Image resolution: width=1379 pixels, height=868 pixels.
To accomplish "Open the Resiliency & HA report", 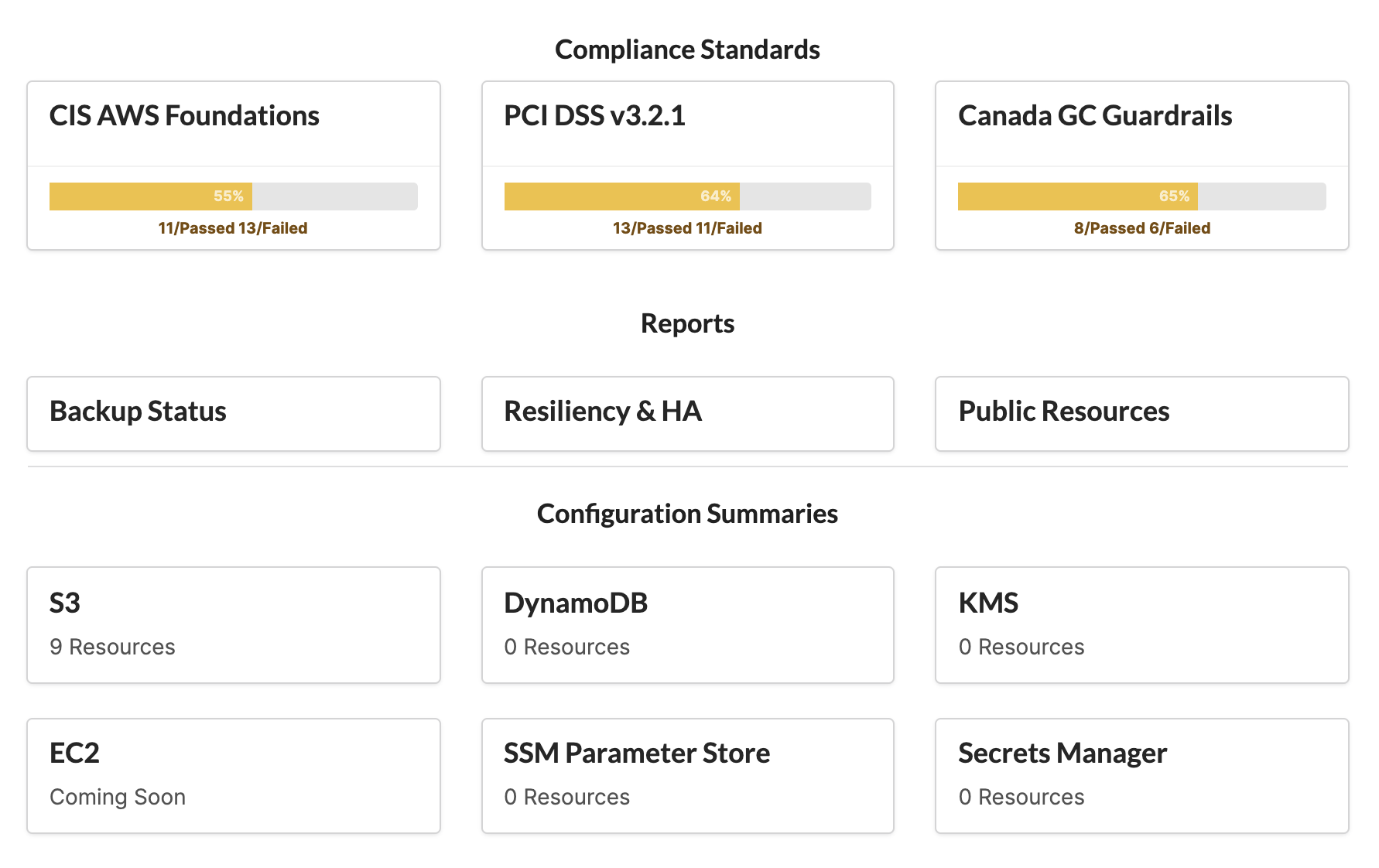I will (x=688, y=414).
